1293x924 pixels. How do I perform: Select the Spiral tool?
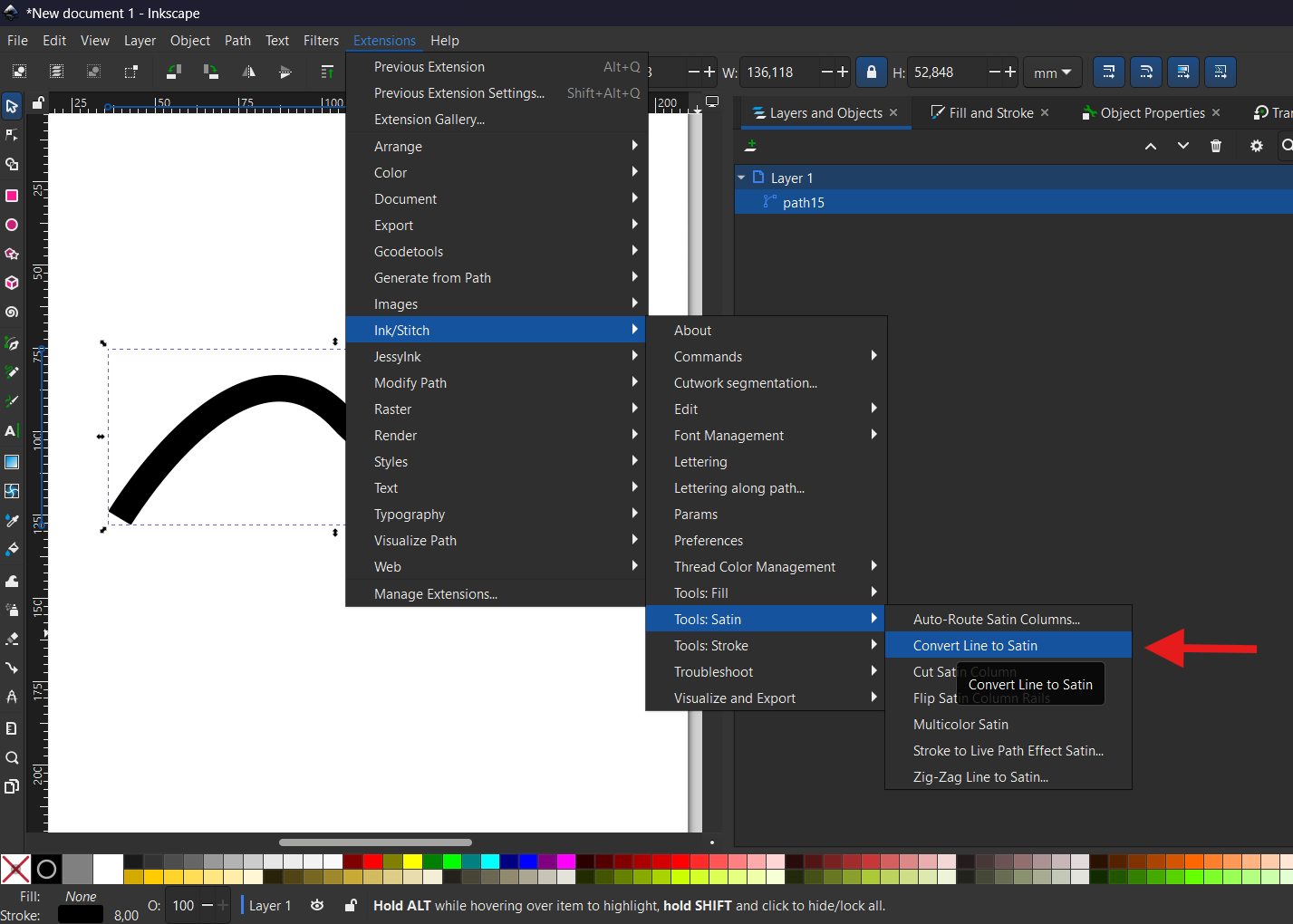pyautogui.click(x=12, y=313)
